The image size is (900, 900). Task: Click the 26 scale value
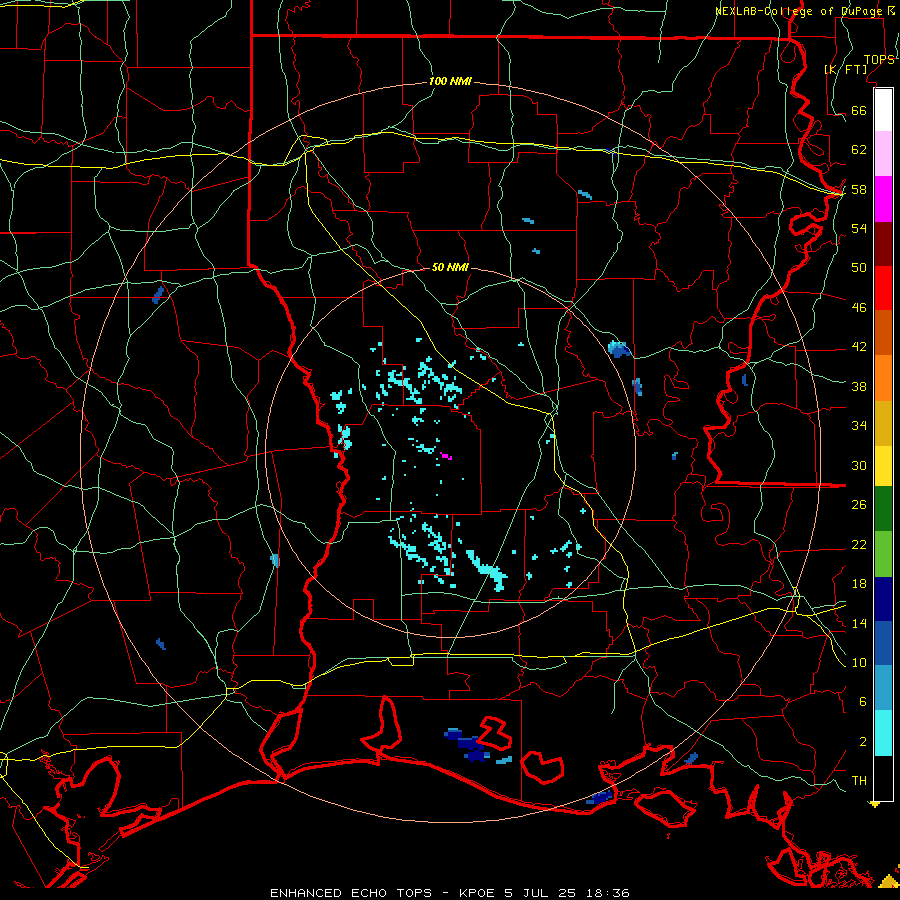click(859, 505)
